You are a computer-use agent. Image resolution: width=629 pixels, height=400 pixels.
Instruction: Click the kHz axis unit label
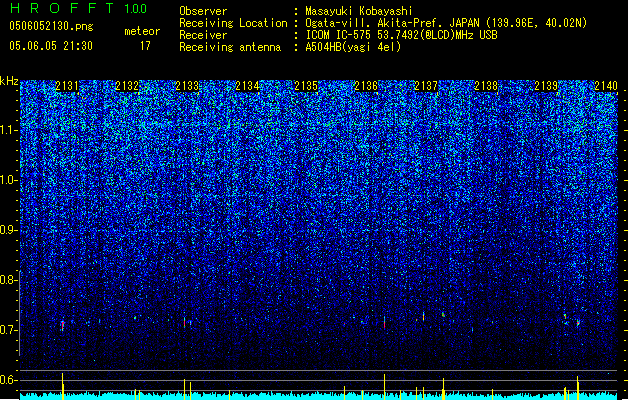coord(9,81)
